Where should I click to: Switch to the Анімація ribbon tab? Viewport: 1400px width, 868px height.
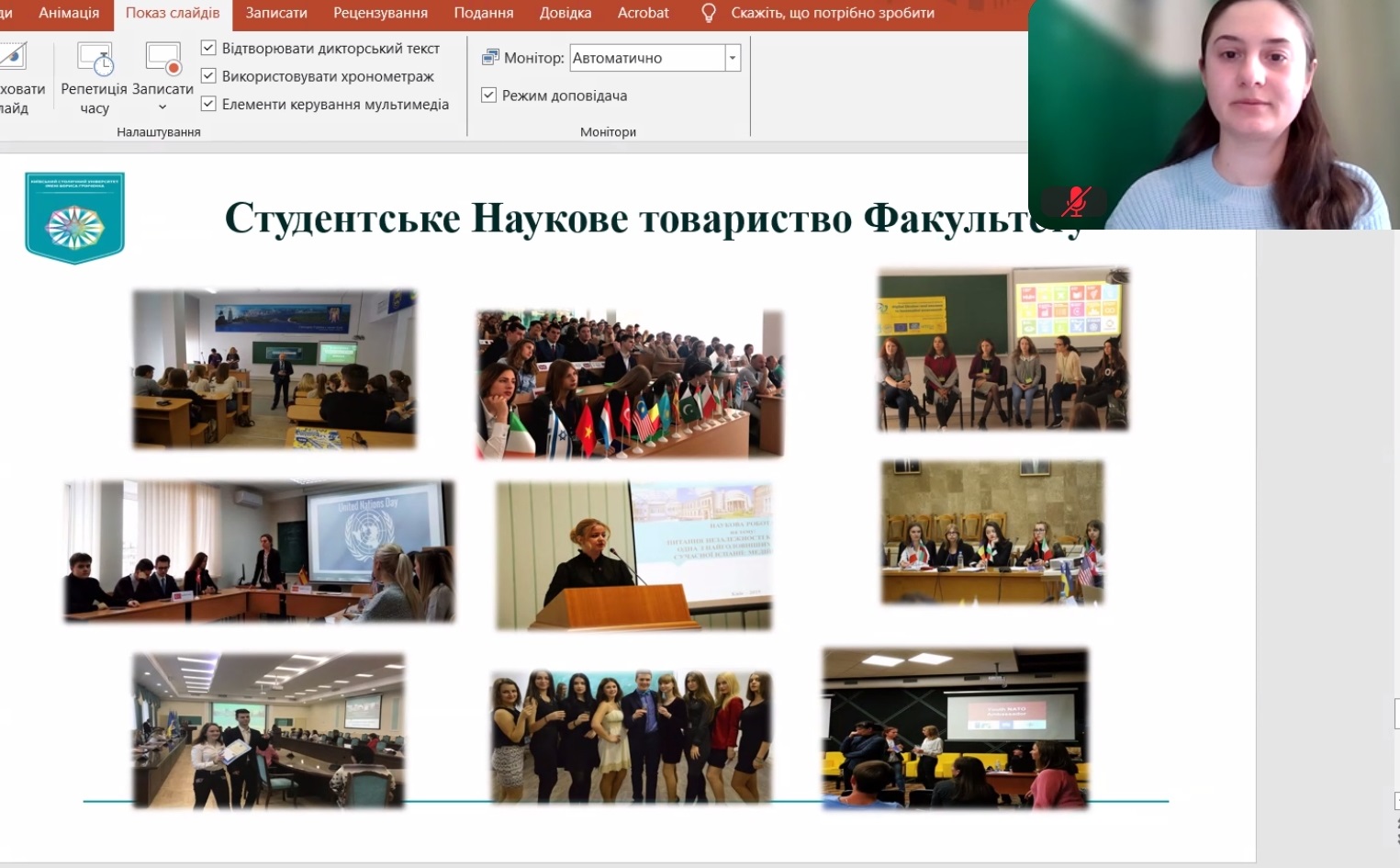[x=69, y=13]
